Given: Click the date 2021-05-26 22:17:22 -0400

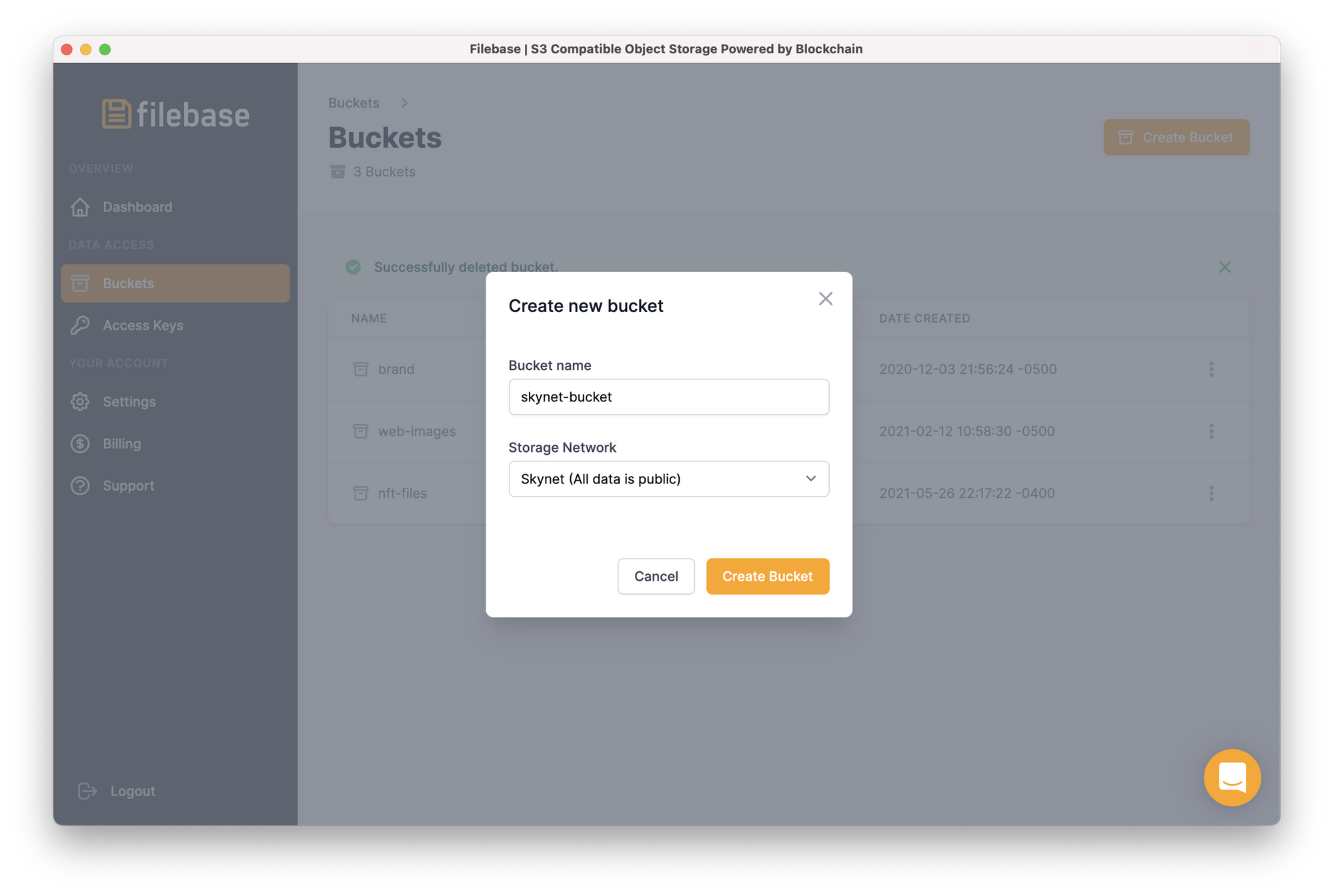Looking at the screenshot, I should pos(967,493).
